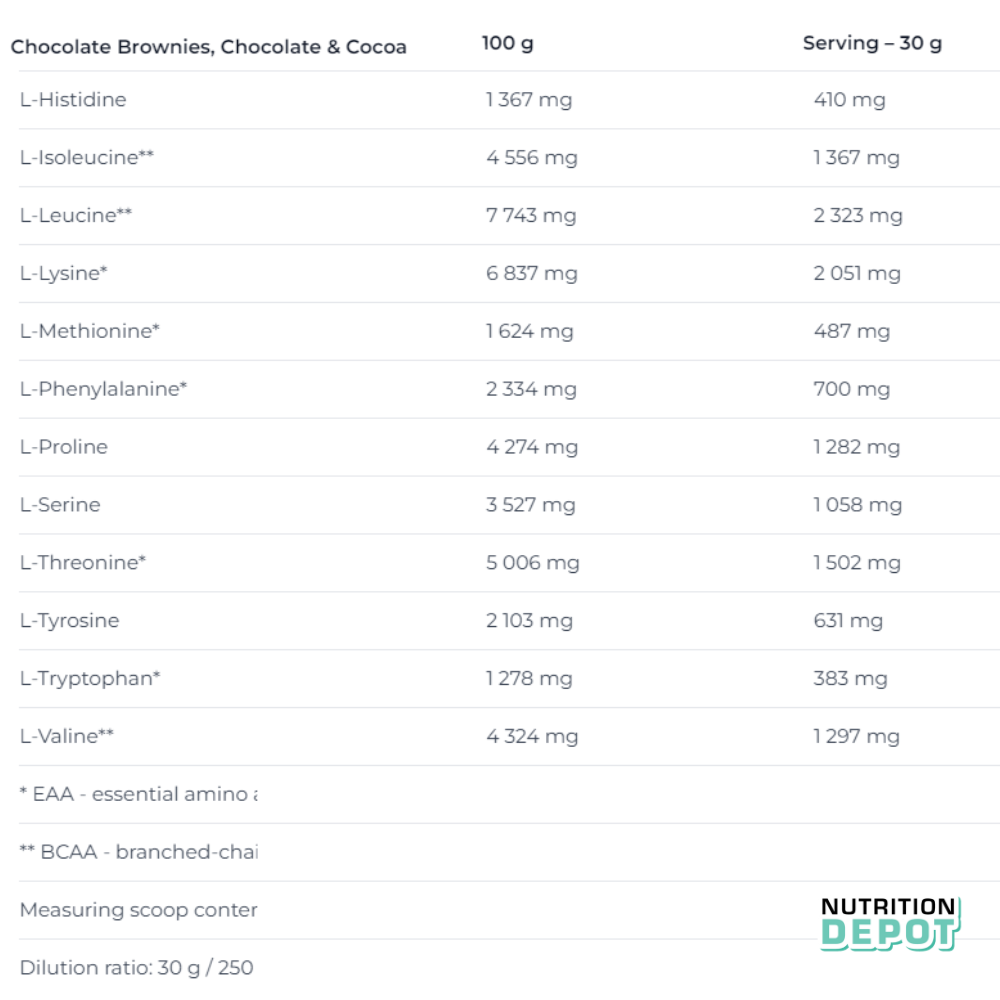Click the L-Proline 4 274 mg value
The image size is (1000, 1000).
[x=532, y=447]
